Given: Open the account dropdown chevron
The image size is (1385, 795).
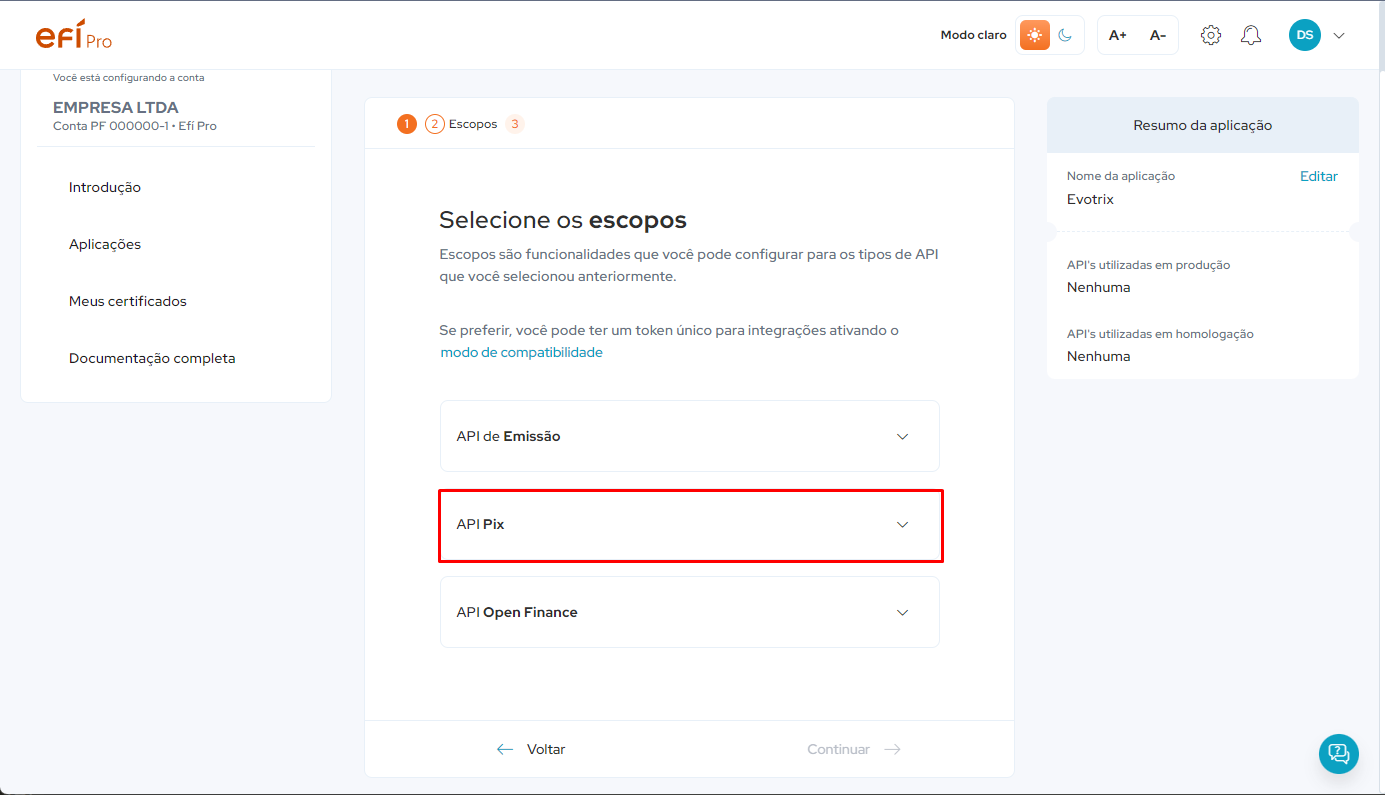Looking at the screenshot, I should tap(1338, 35).
